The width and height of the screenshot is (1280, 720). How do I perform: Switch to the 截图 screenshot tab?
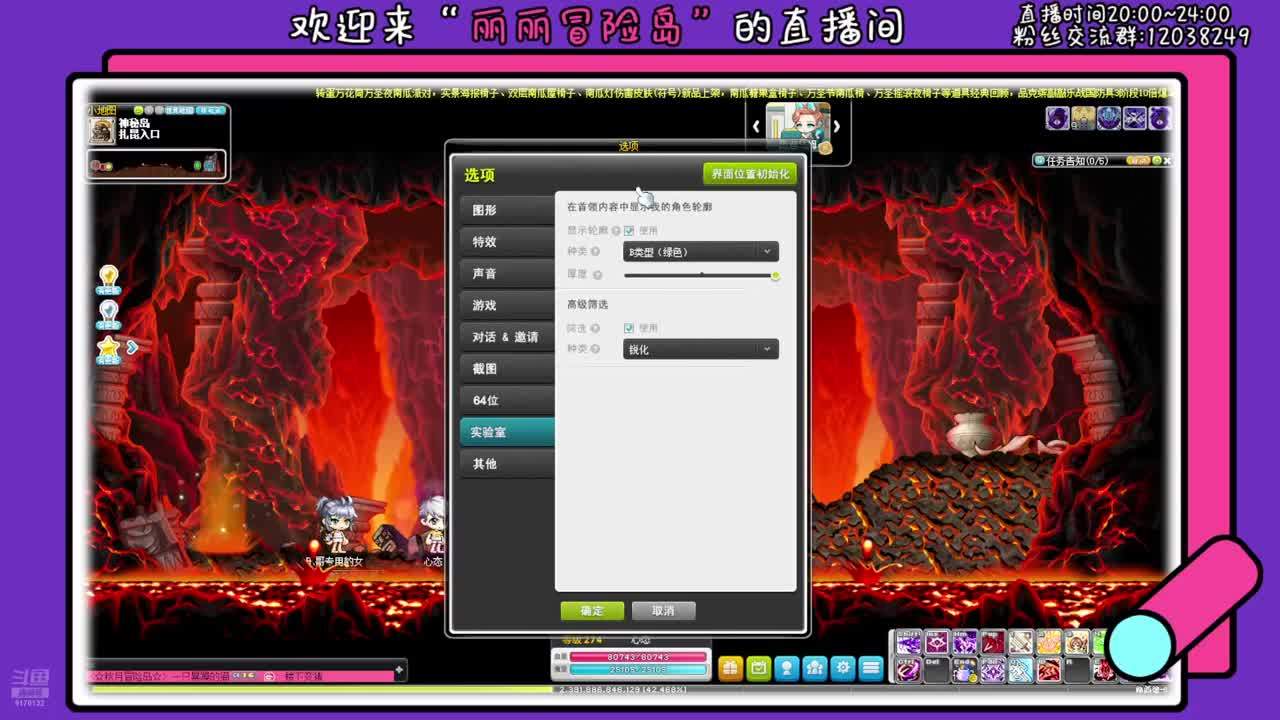[x=507, y=369]
